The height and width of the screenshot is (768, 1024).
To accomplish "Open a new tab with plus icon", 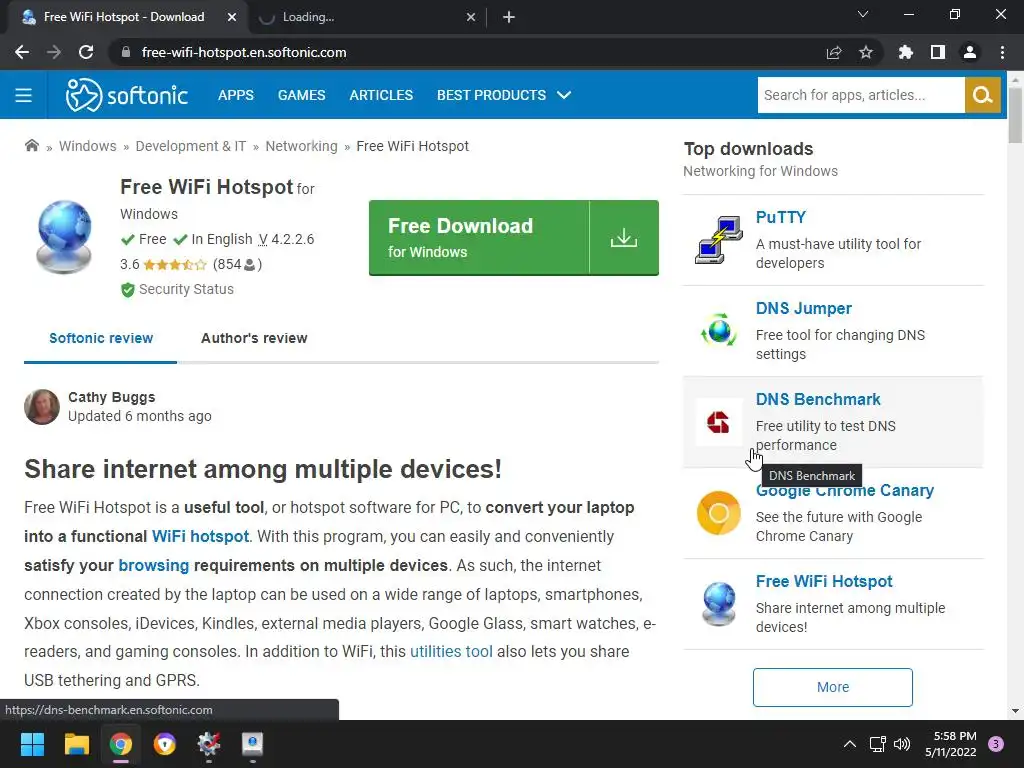I will point(509,17).
